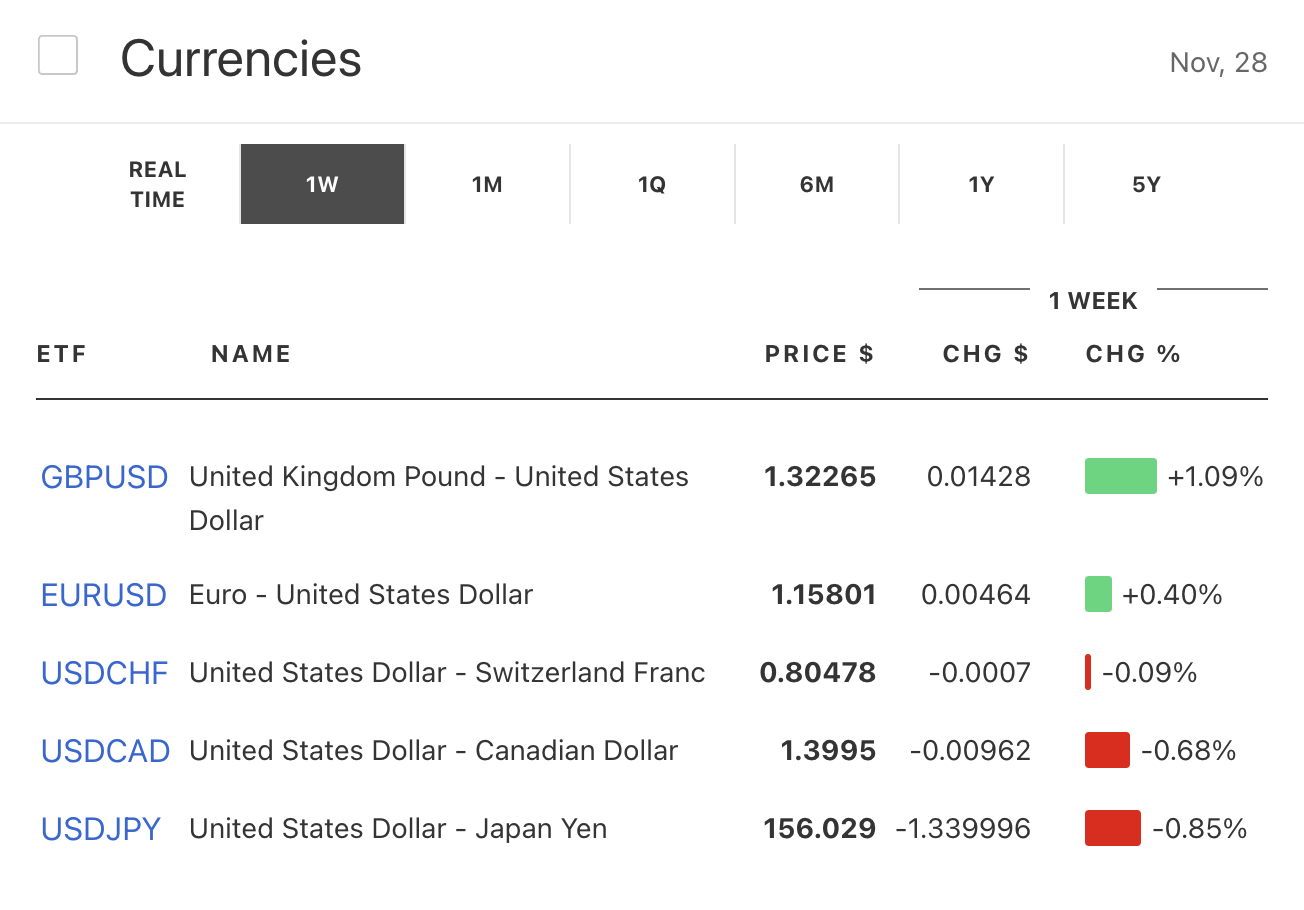The image size is (1304, 910).
Task: Open the 5Y timeframe tab
Action: [x=1146, y=185]
